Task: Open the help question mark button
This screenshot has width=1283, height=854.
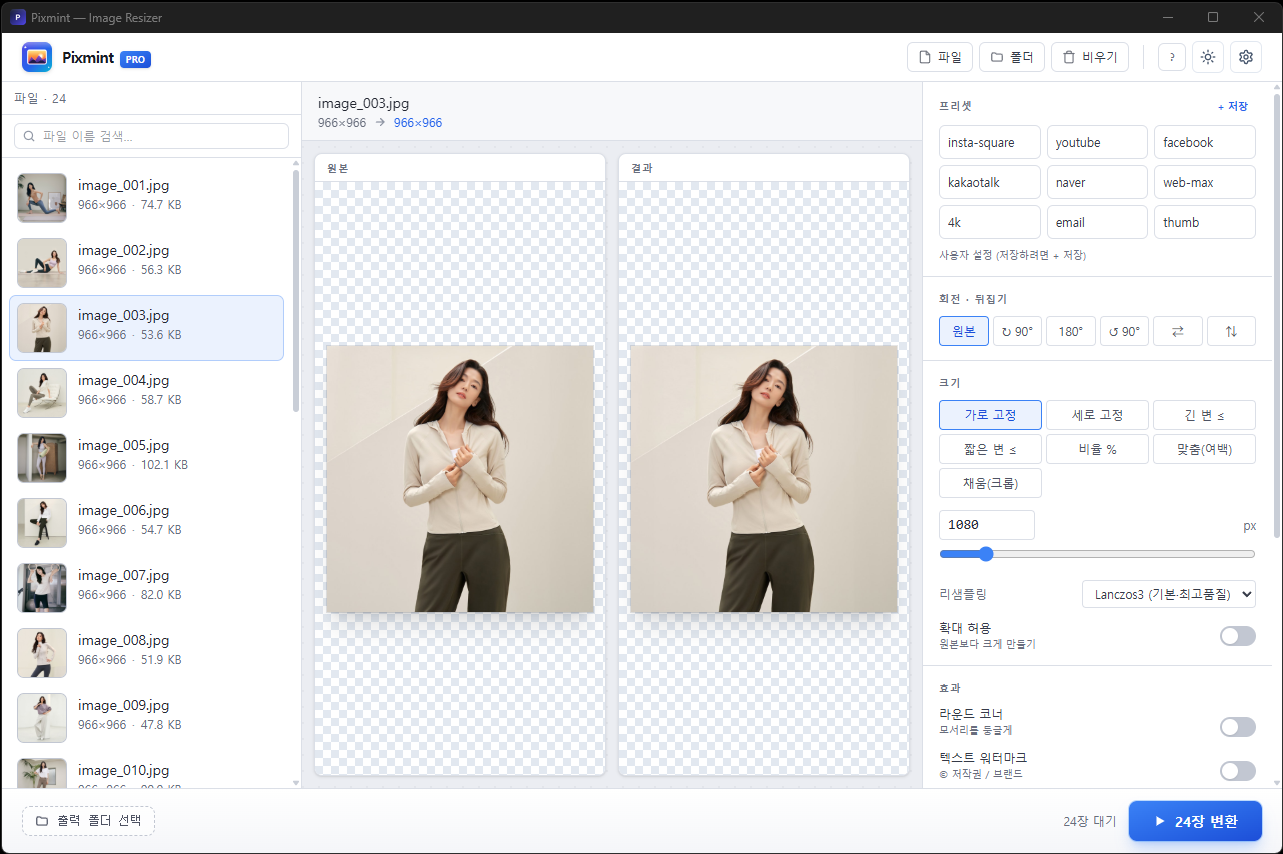Action: [x=1172, y=58]
